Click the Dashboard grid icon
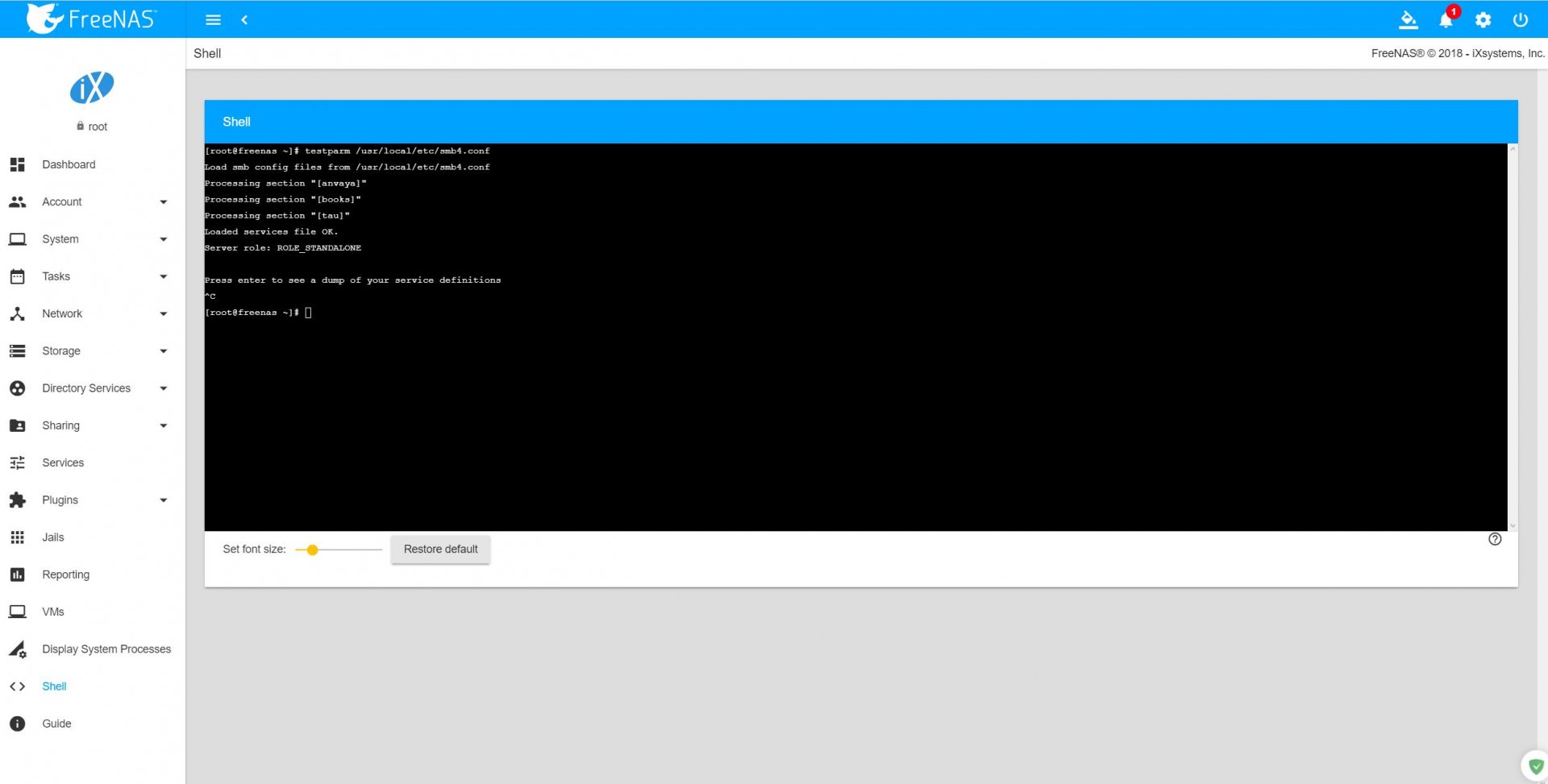 point(17,164)
